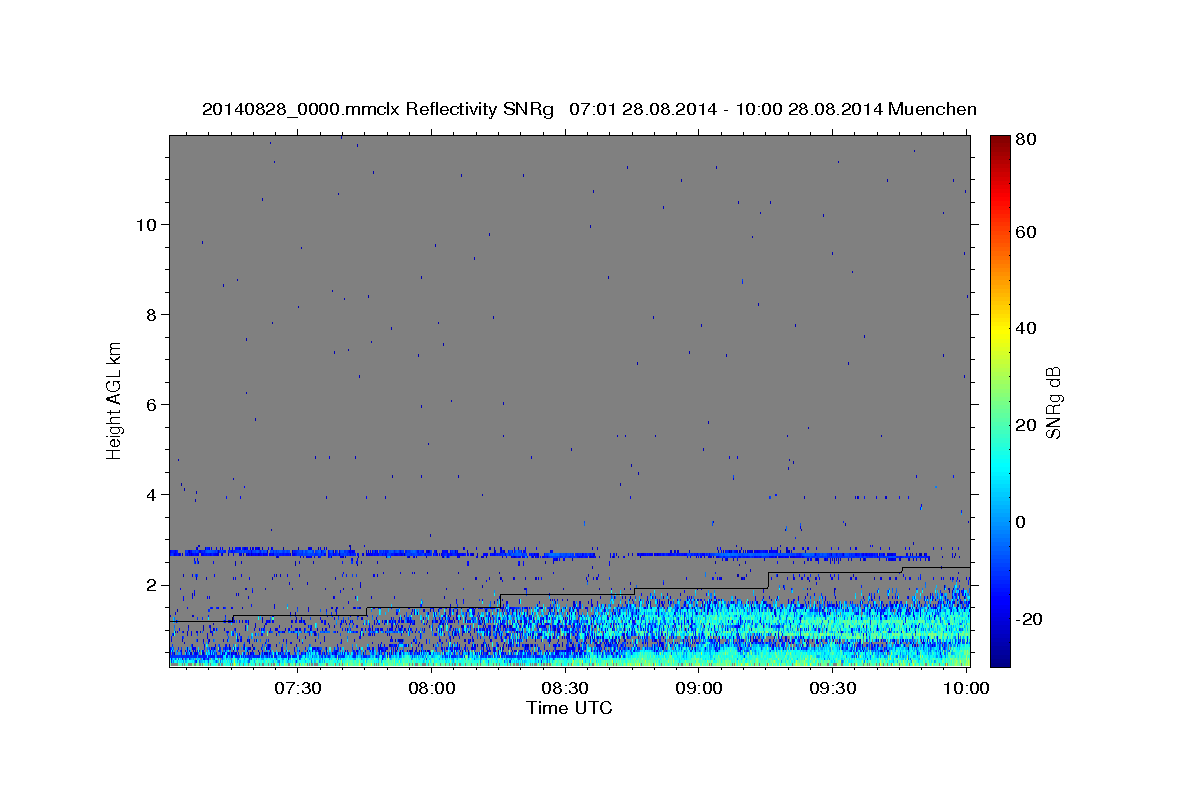Viewport: 1200px width, 800px height.
Task: Select the height tick label '10'
Action: 145,224
